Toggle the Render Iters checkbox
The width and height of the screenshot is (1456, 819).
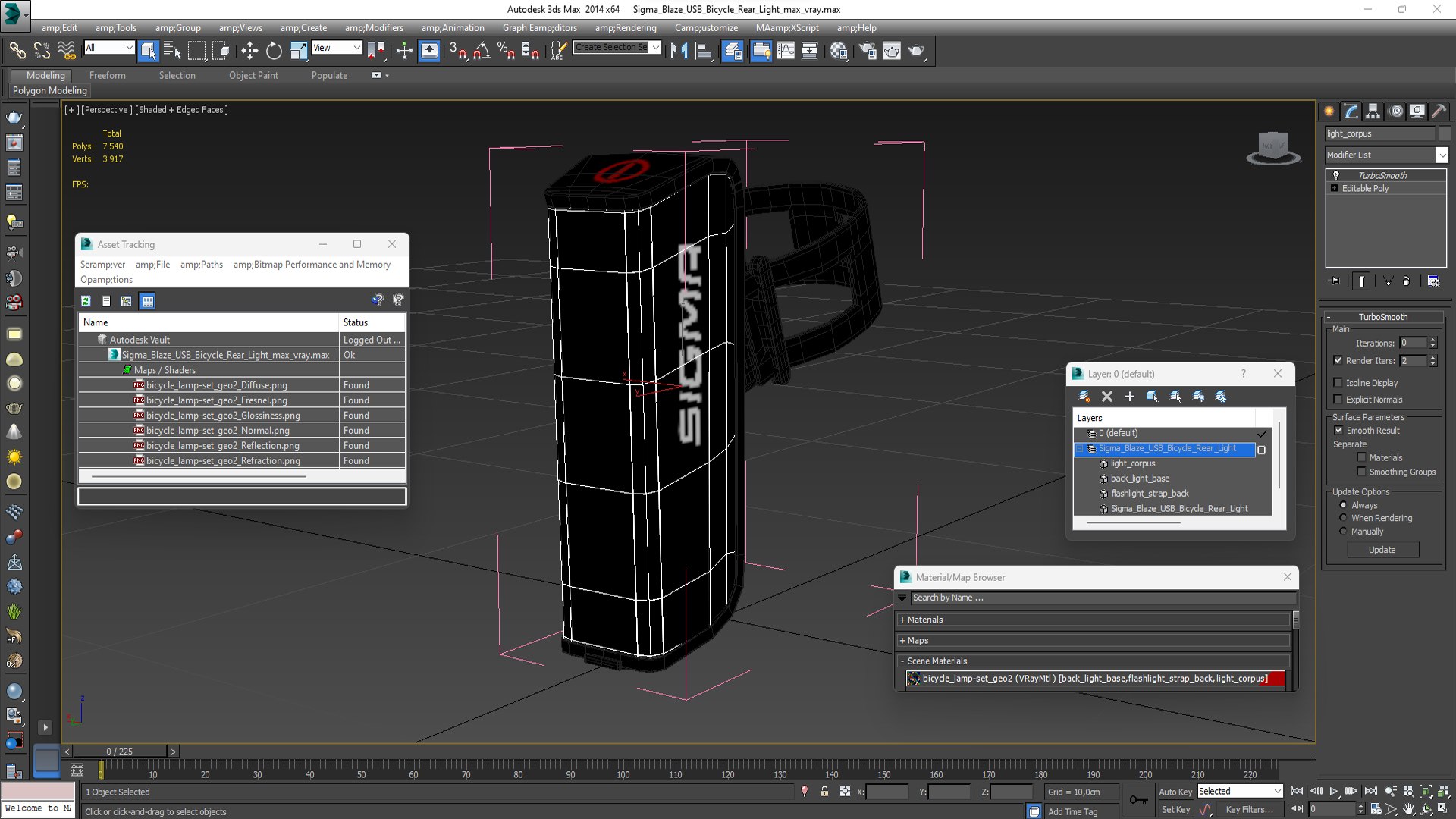[x=1338, y=360]
